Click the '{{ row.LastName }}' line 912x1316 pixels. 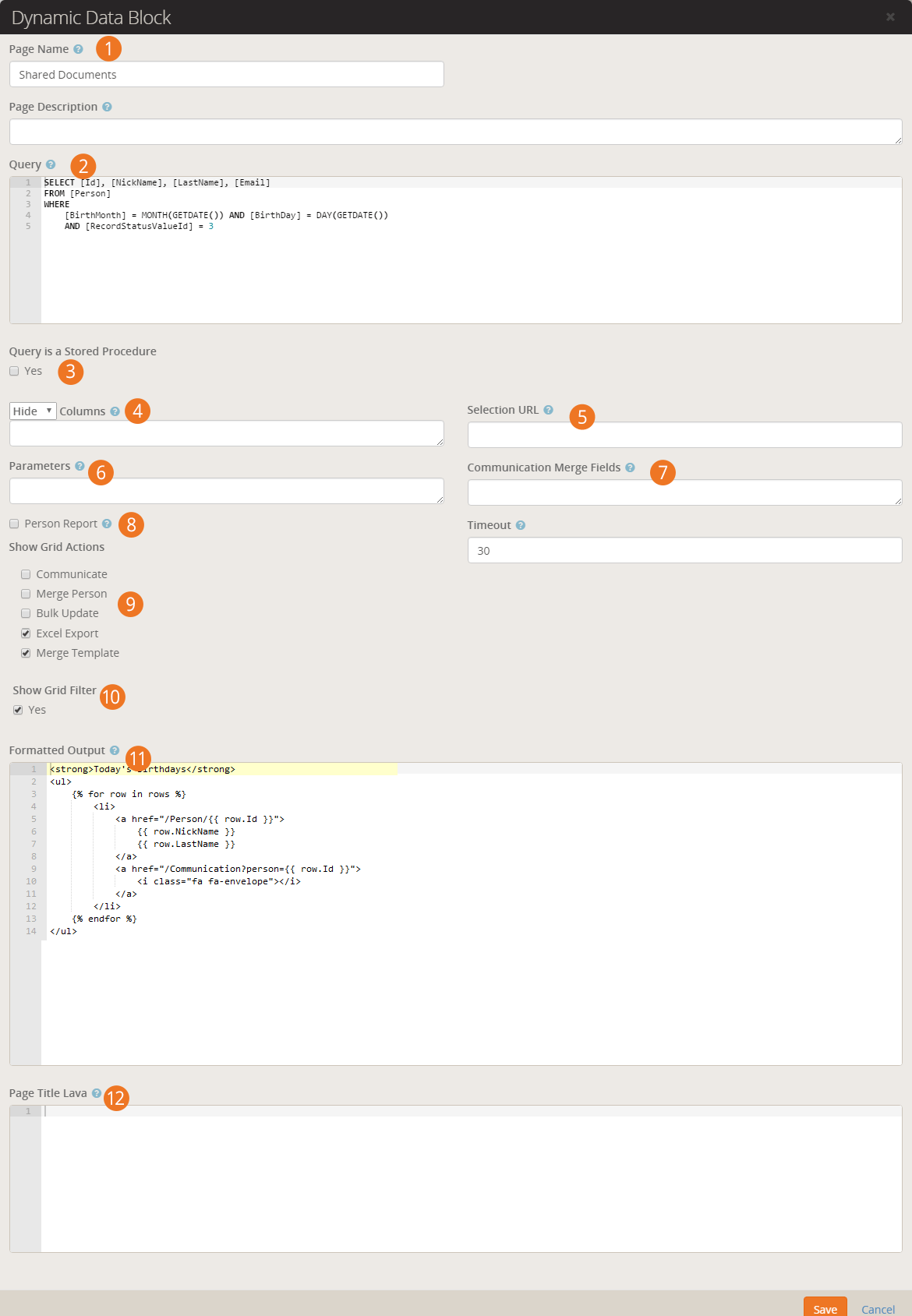[186, 844]
